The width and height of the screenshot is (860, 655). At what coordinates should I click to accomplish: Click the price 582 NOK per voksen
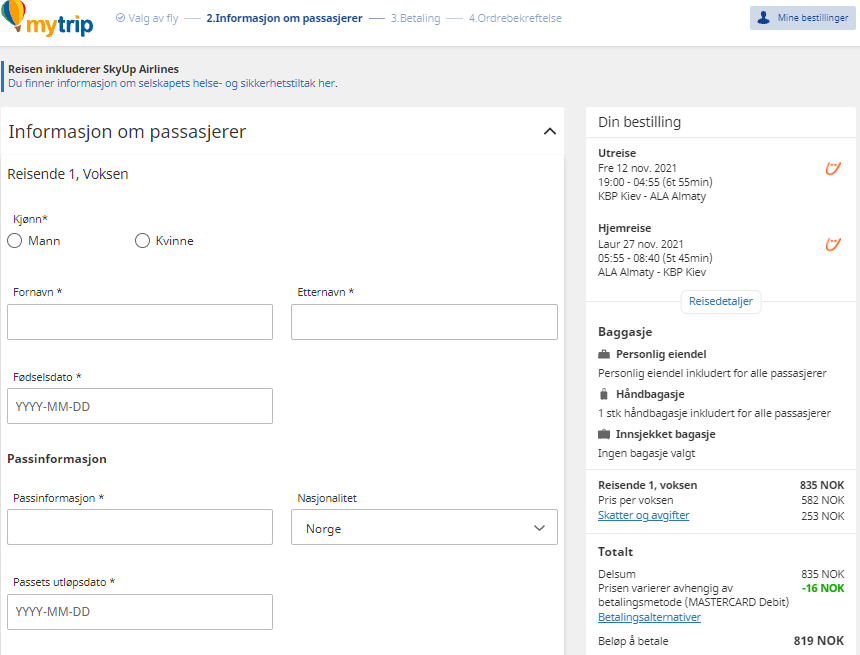823,500
